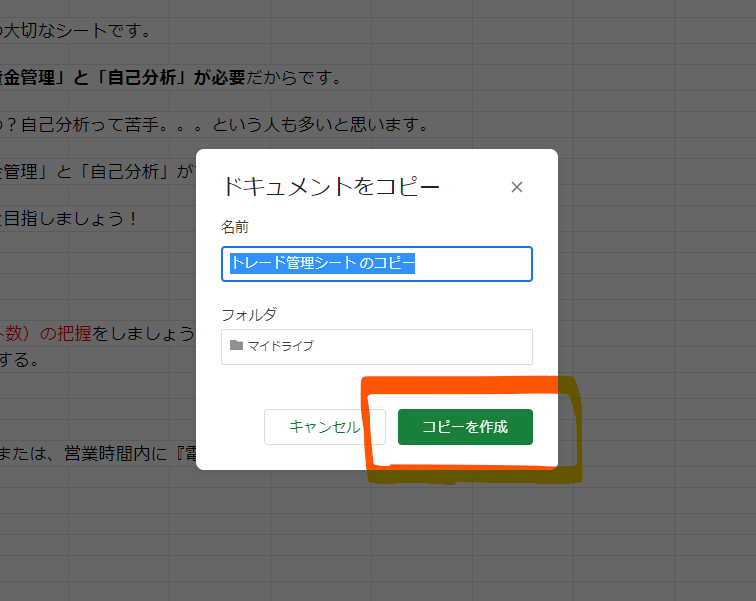Viewport: 756px width, 601px height.
Task: Close the ドキュメントをコピー dialog with X
Action: click(x=516, y=187)
